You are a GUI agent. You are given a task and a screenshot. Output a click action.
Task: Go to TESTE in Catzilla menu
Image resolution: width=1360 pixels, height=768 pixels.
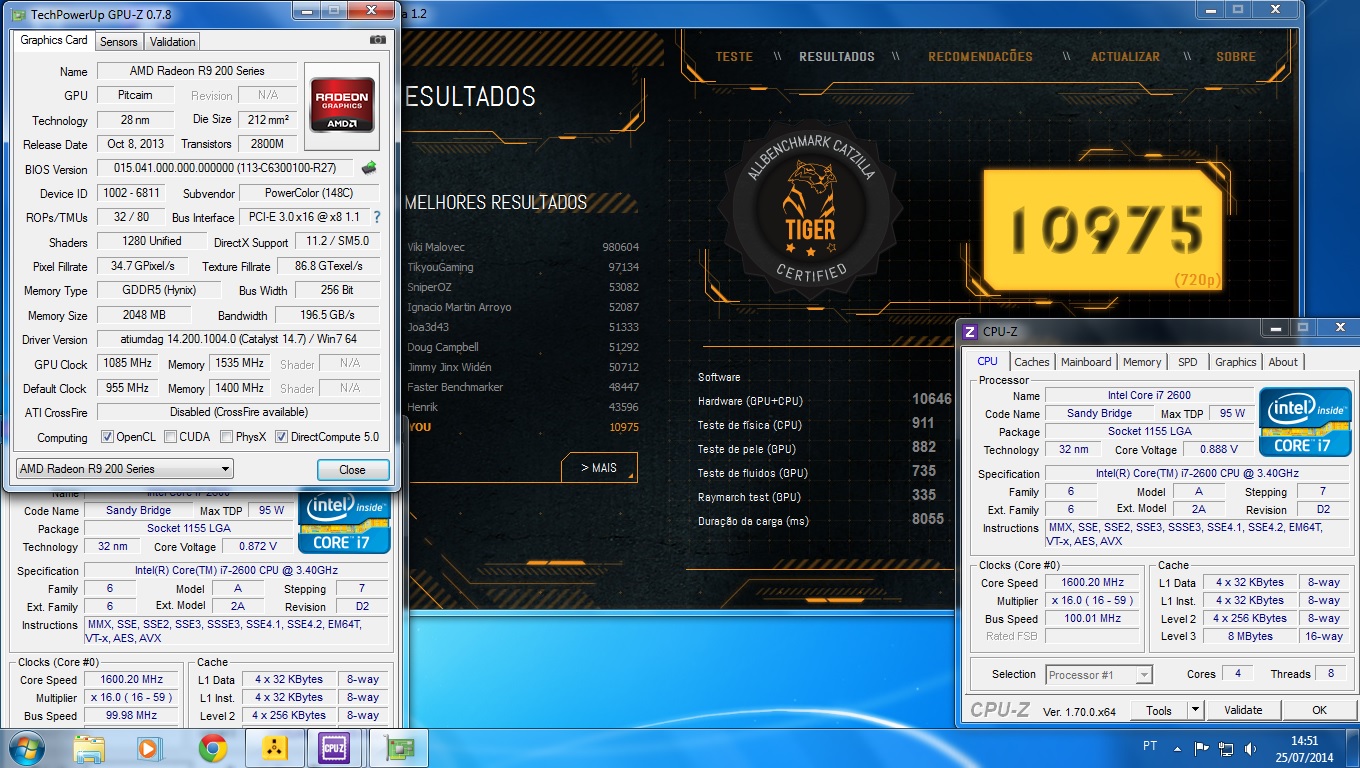click(734, 57)
